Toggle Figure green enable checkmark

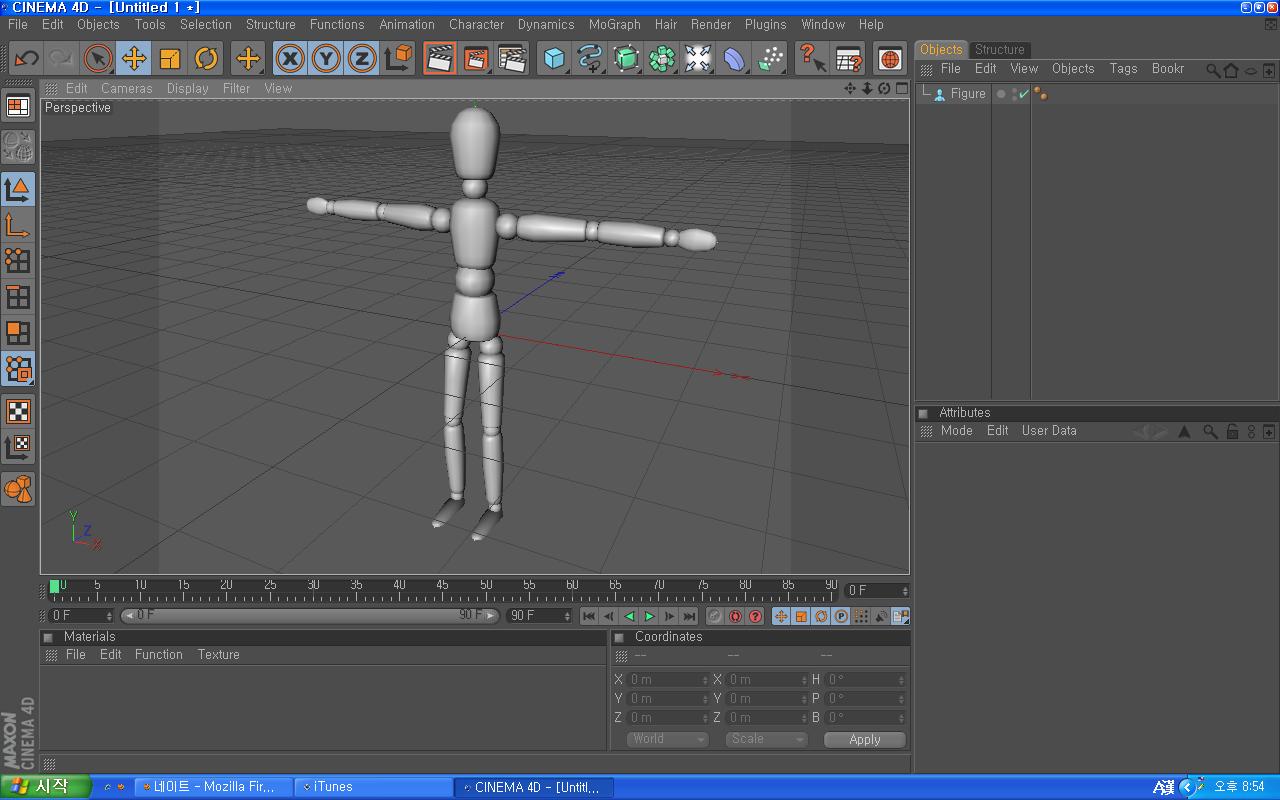tap(1023, 94)
